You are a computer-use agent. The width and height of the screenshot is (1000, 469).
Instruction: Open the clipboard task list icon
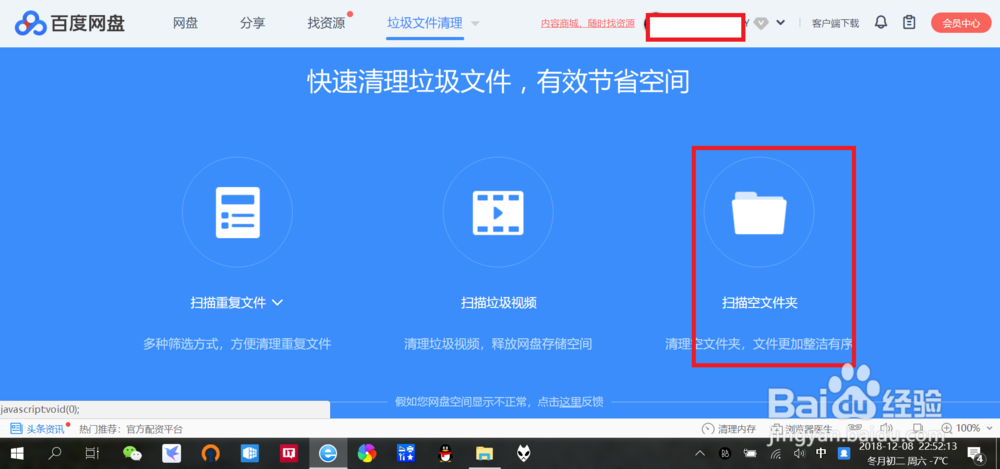909,23
